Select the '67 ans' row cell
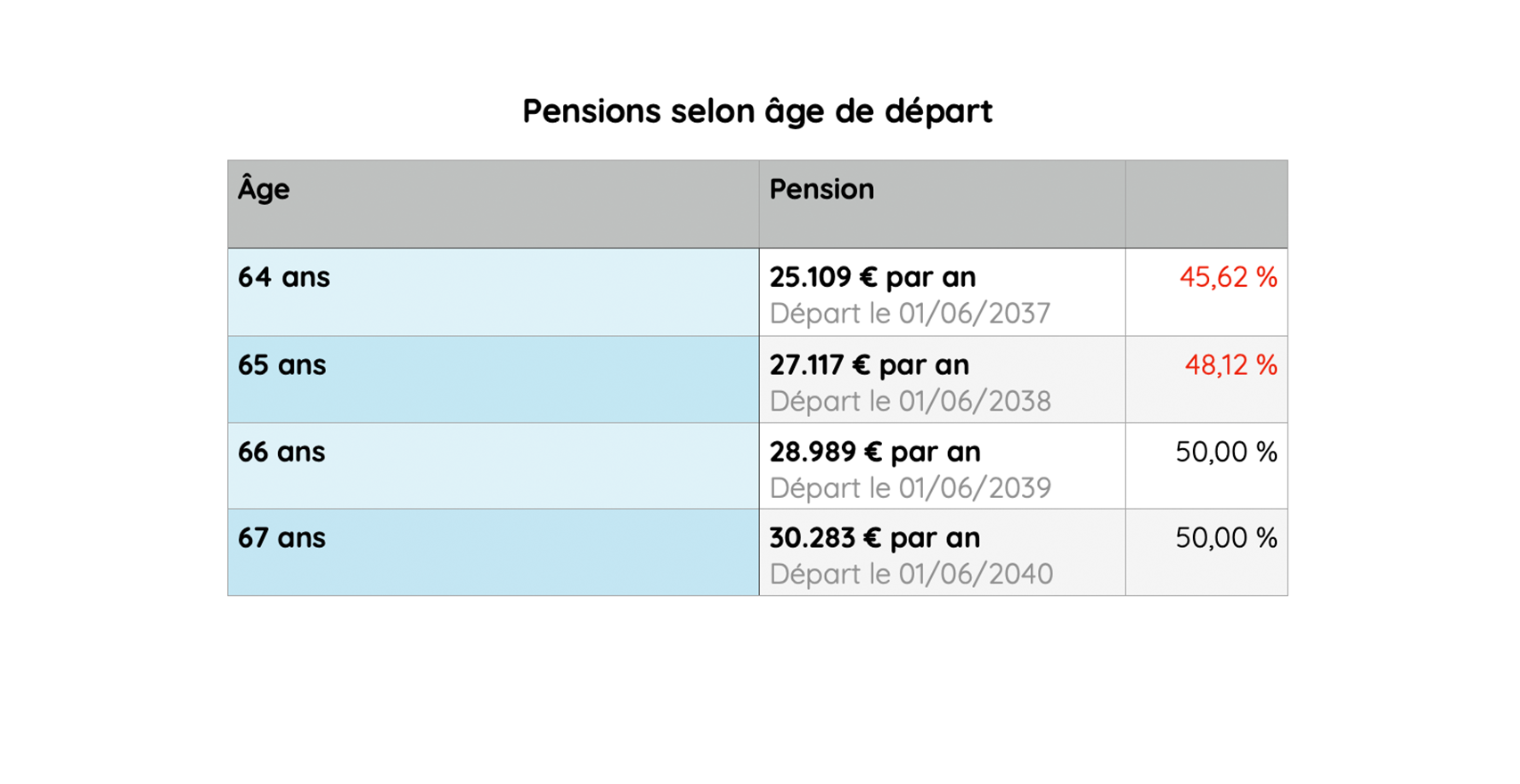Viewport: 1520px width, 784px height. pyautogui.click(x=494, y=552)
